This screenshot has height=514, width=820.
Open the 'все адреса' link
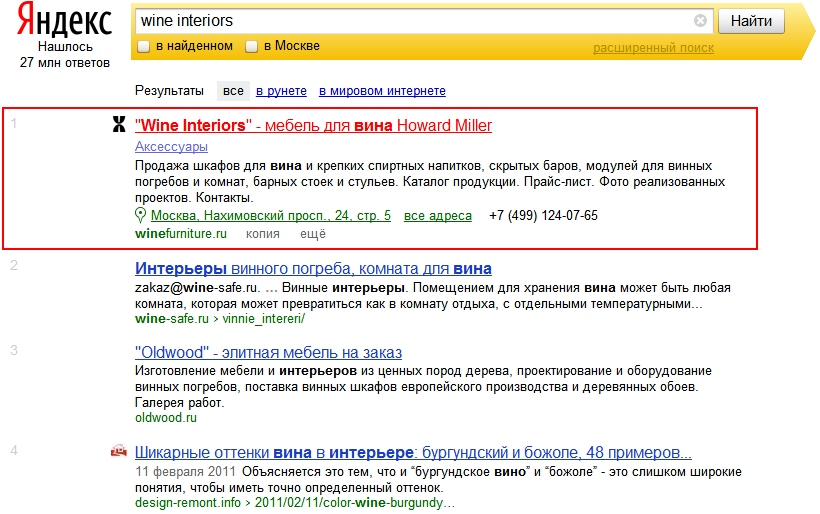(438, 215)
